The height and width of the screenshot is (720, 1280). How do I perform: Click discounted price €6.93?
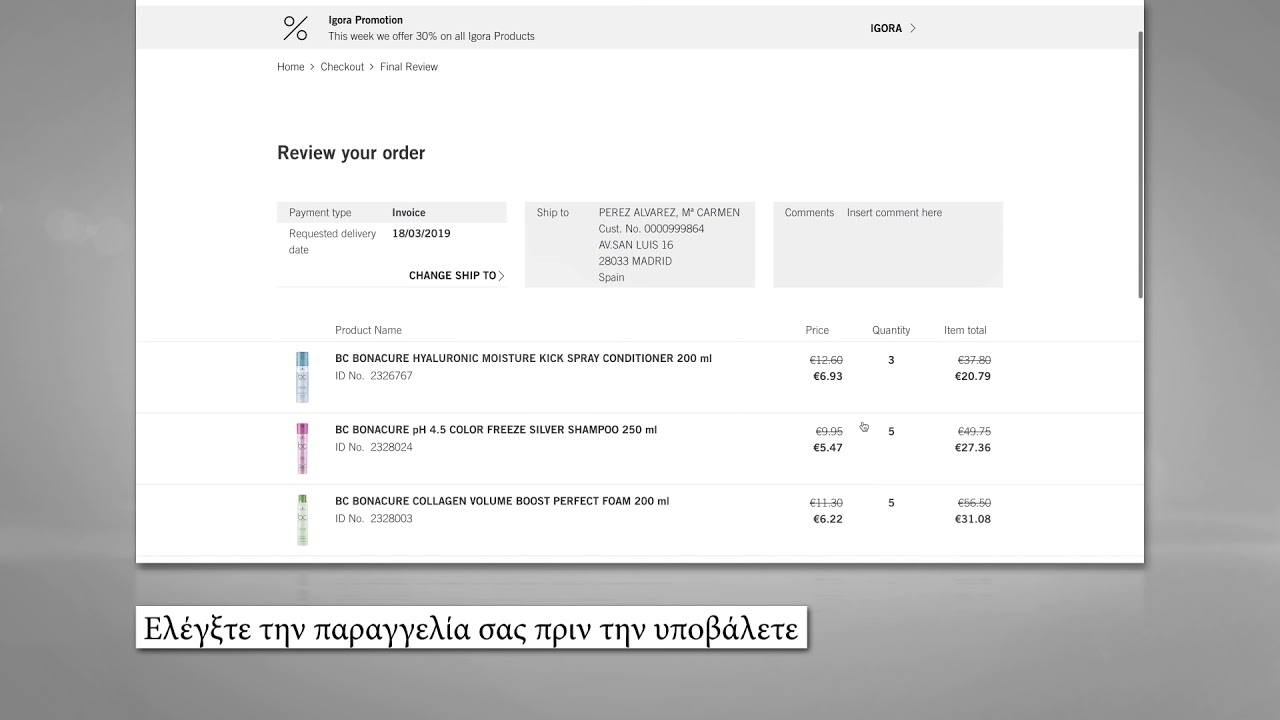(828, 376)
